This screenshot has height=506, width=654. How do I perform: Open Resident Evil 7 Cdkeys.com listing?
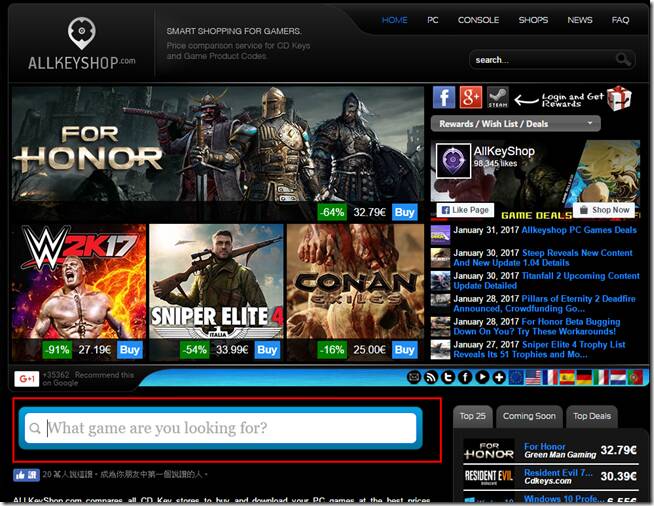[558, 476]
